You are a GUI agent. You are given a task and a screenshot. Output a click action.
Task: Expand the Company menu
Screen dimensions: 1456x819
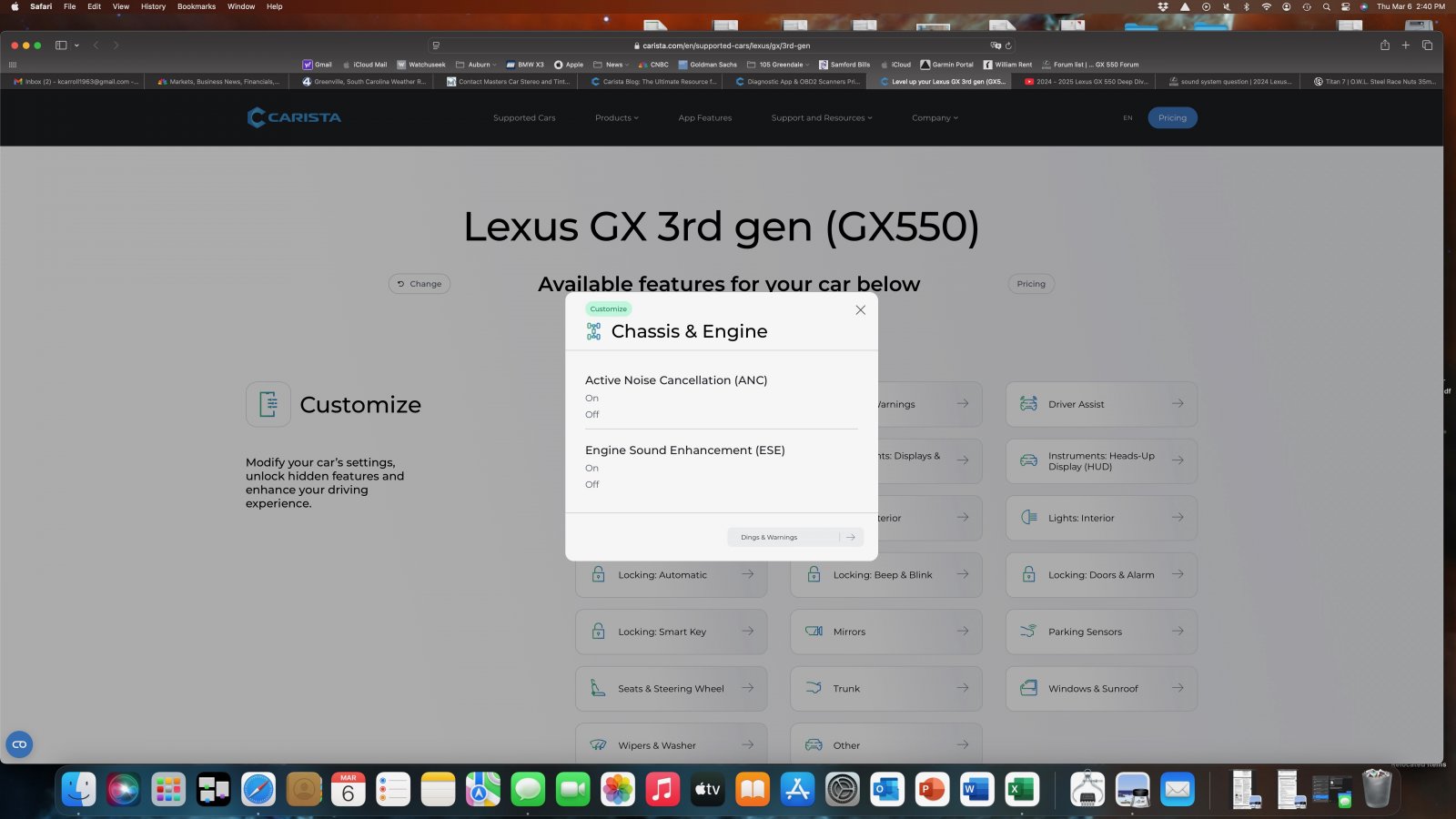935,118
